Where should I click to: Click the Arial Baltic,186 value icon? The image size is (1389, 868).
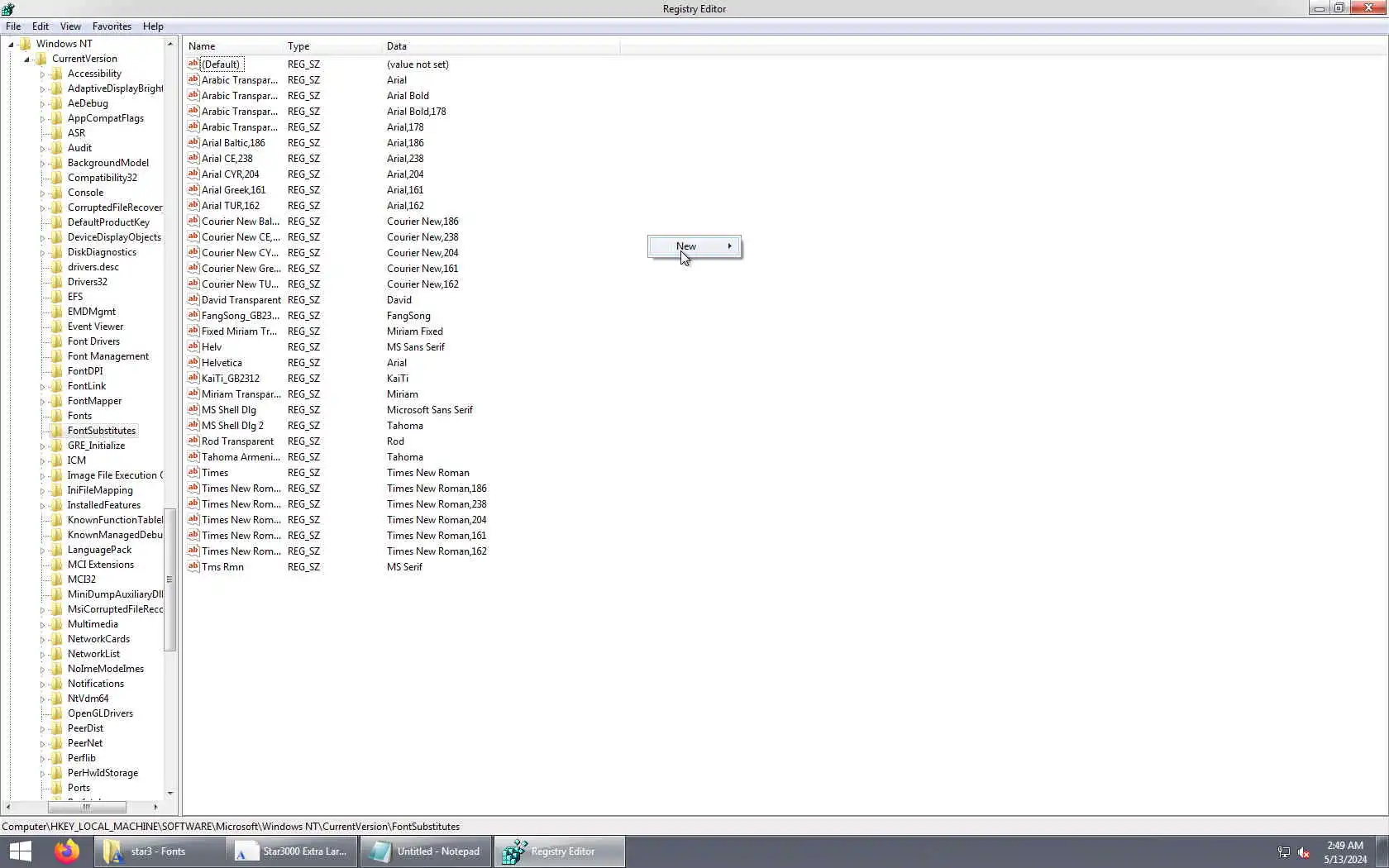tap(193, 142)
